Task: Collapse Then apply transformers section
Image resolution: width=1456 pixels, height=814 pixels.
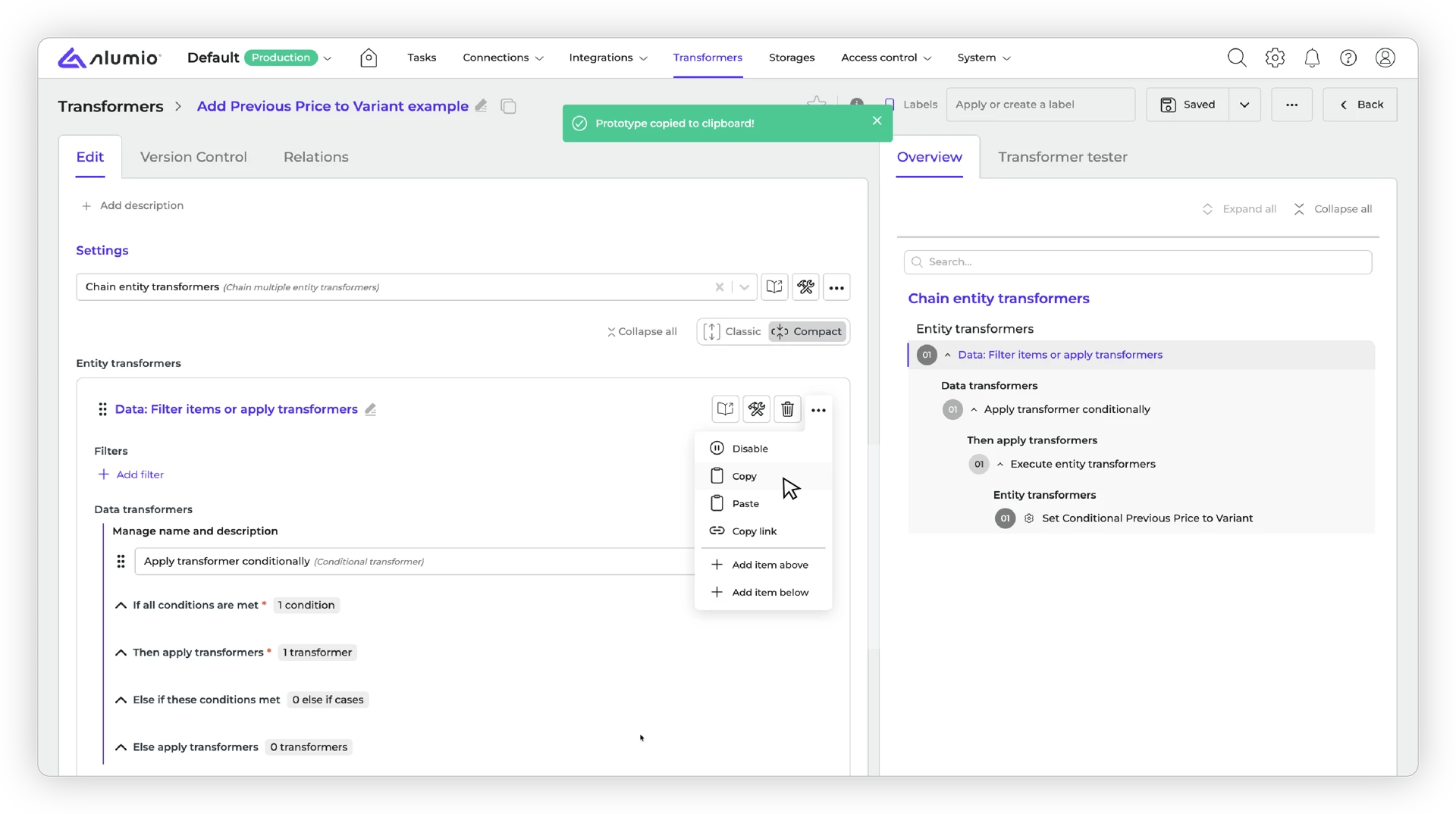Action: point(121,653)
